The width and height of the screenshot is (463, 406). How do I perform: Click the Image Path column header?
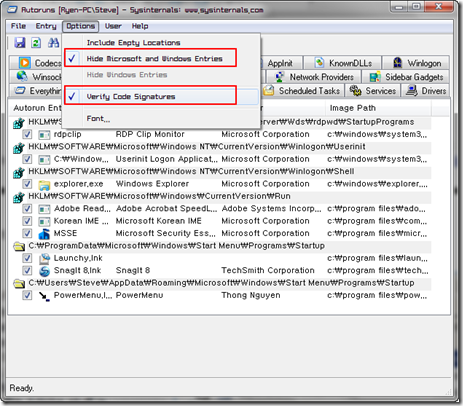tap(378, 108)
